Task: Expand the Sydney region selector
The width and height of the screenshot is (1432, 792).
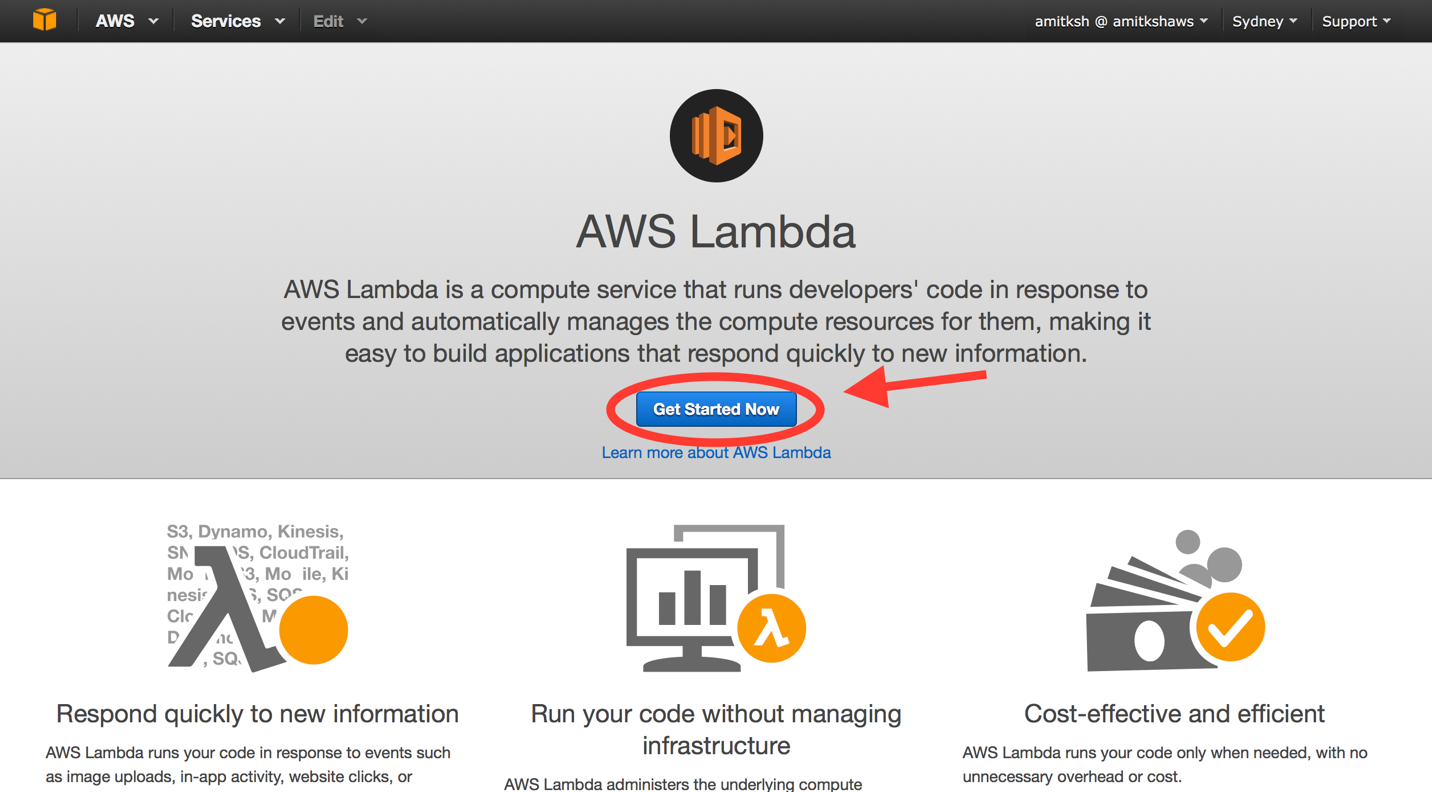Action: (1264, 20)
